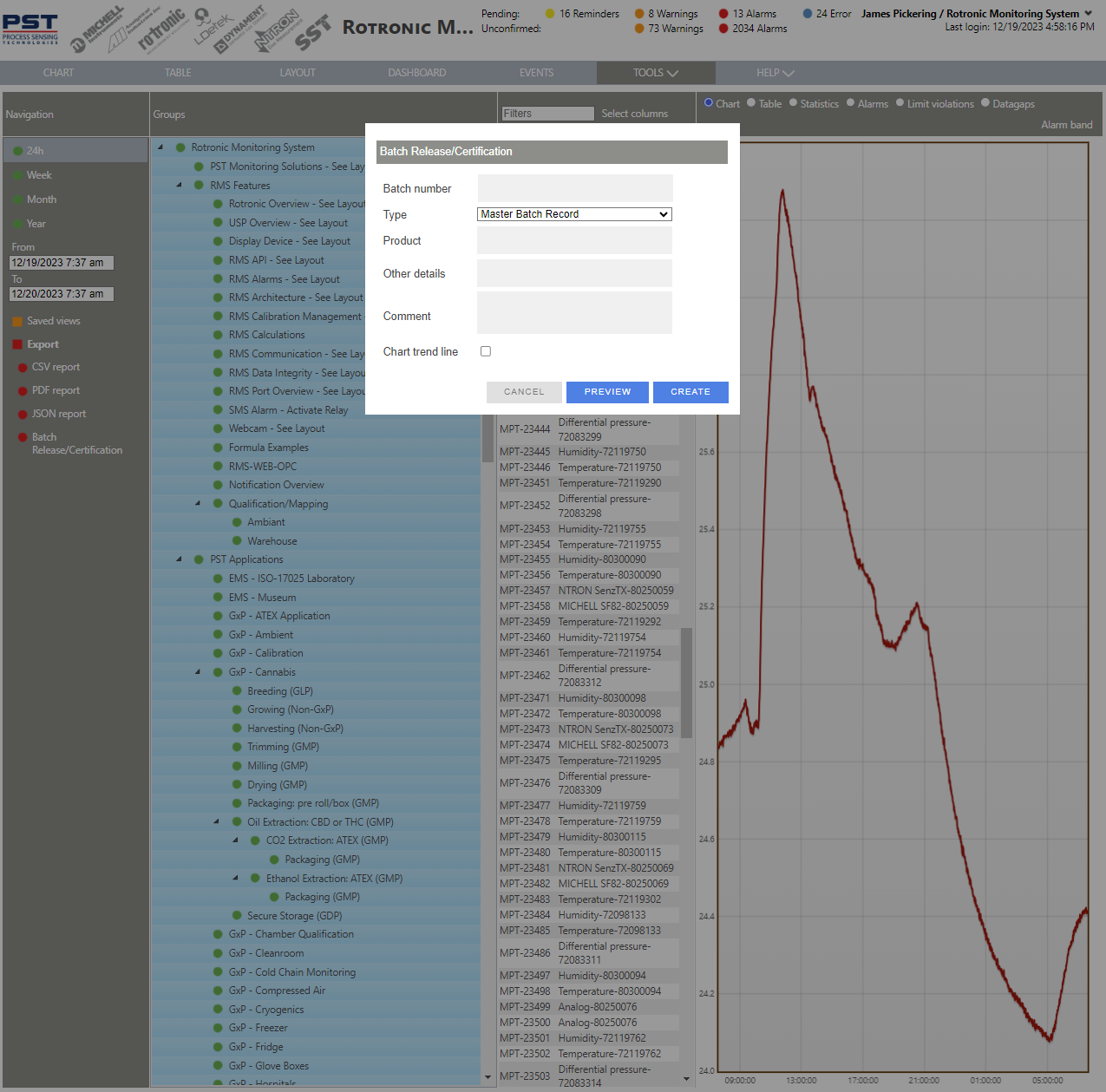
Task: Collapse the PST Applications tree node
Action: pyautogui.click(x=179, y=559)
